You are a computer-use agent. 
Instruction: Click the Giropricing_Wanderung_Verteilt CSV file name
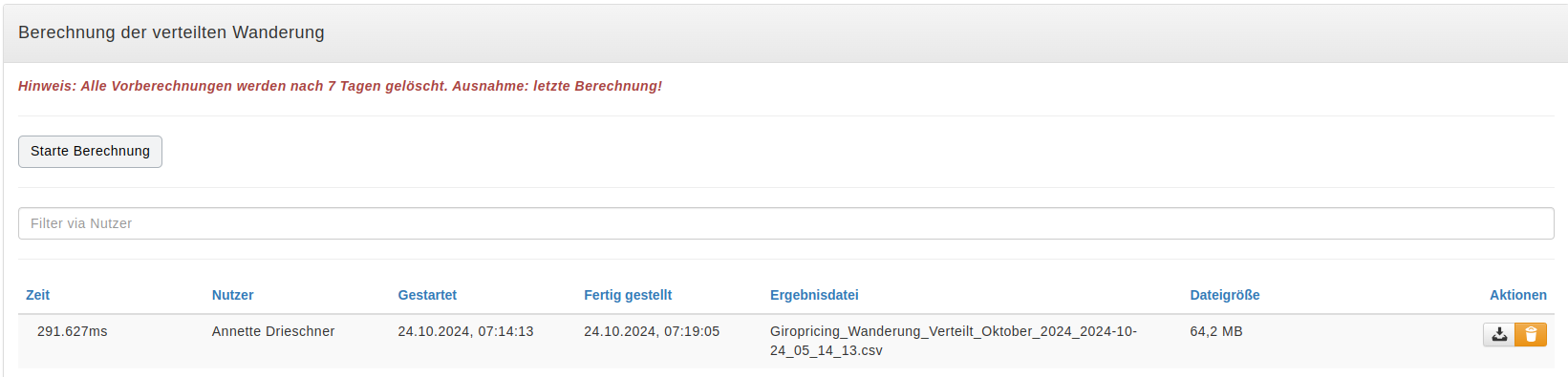pos(954,341)
